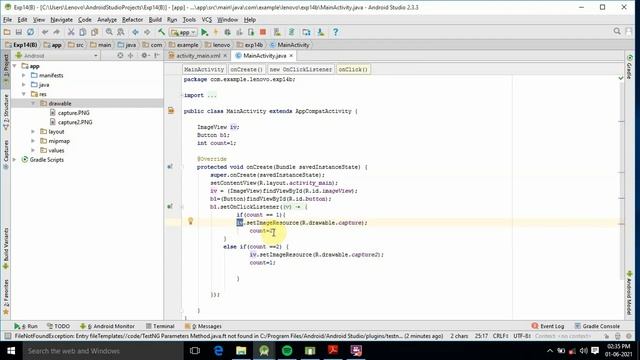Click the Help question mark icon
Viewport: 640px width, 360px height.
(x=336, y=32)
